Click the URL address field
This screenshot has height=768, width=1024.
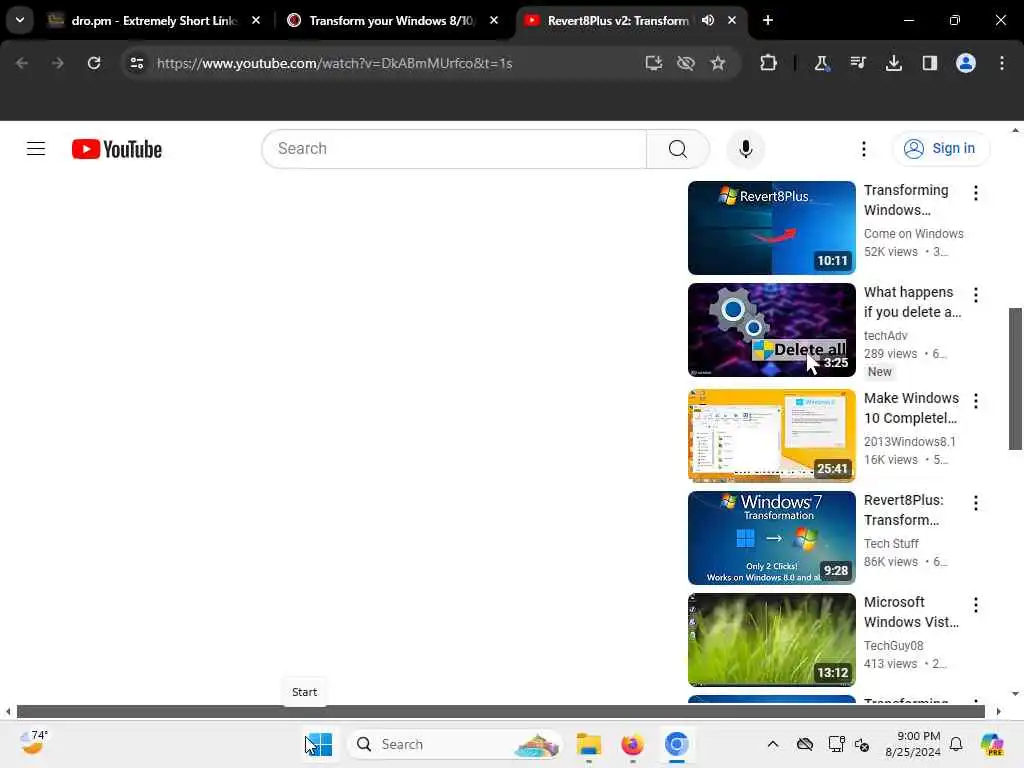coord(334,63)
